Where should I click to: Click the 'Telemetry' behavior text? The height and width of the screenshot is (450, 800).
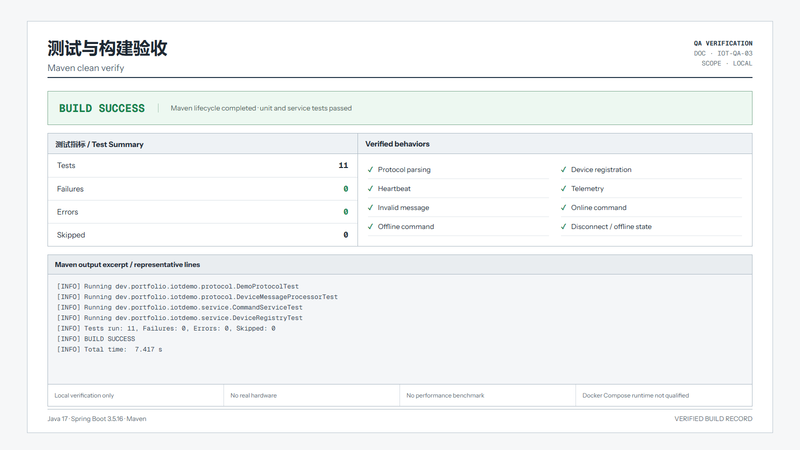point(587,188)
